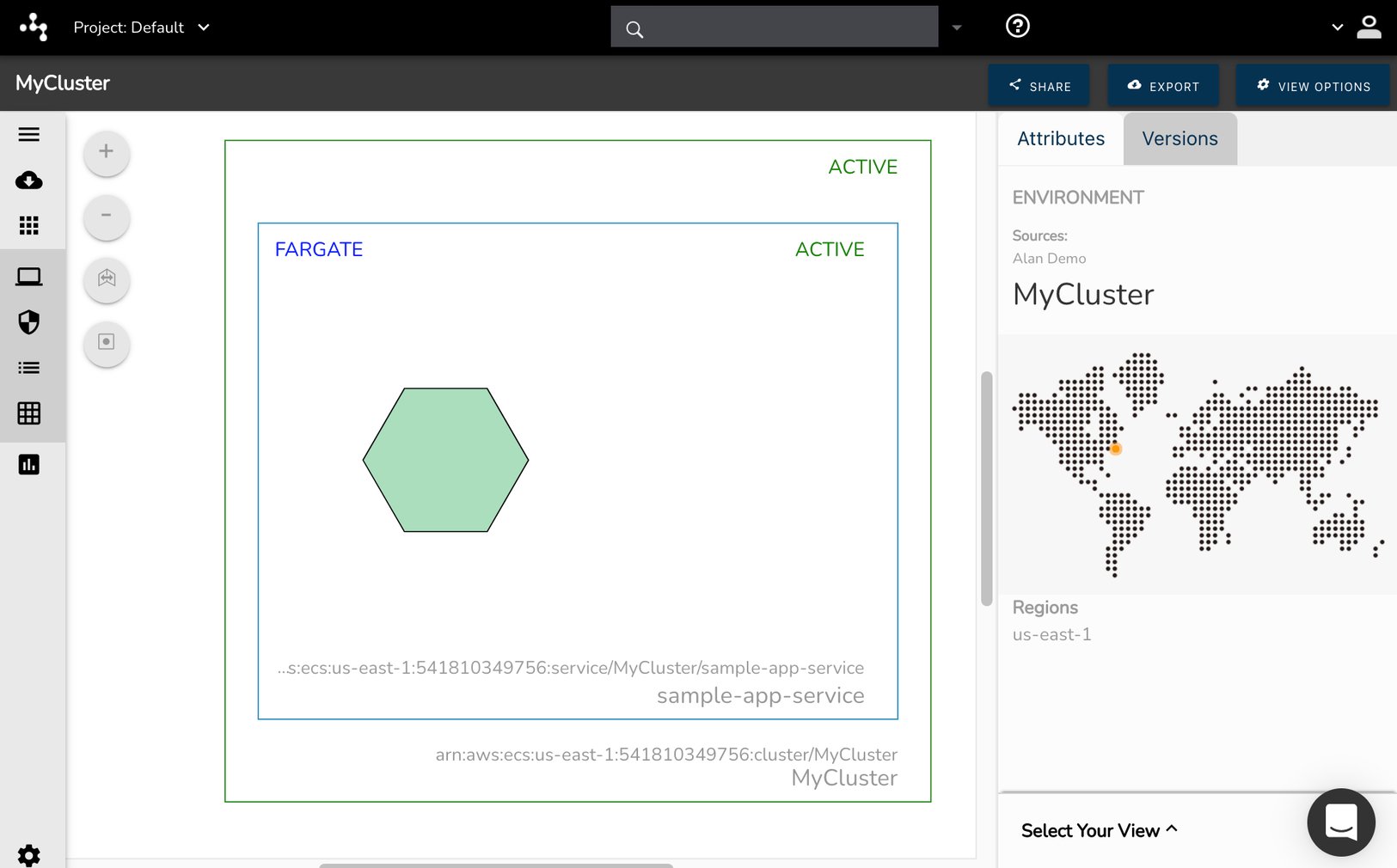This screenshot has width=1397, height=868.
Task: Open the user account icon
Action: coord(1370,27)
